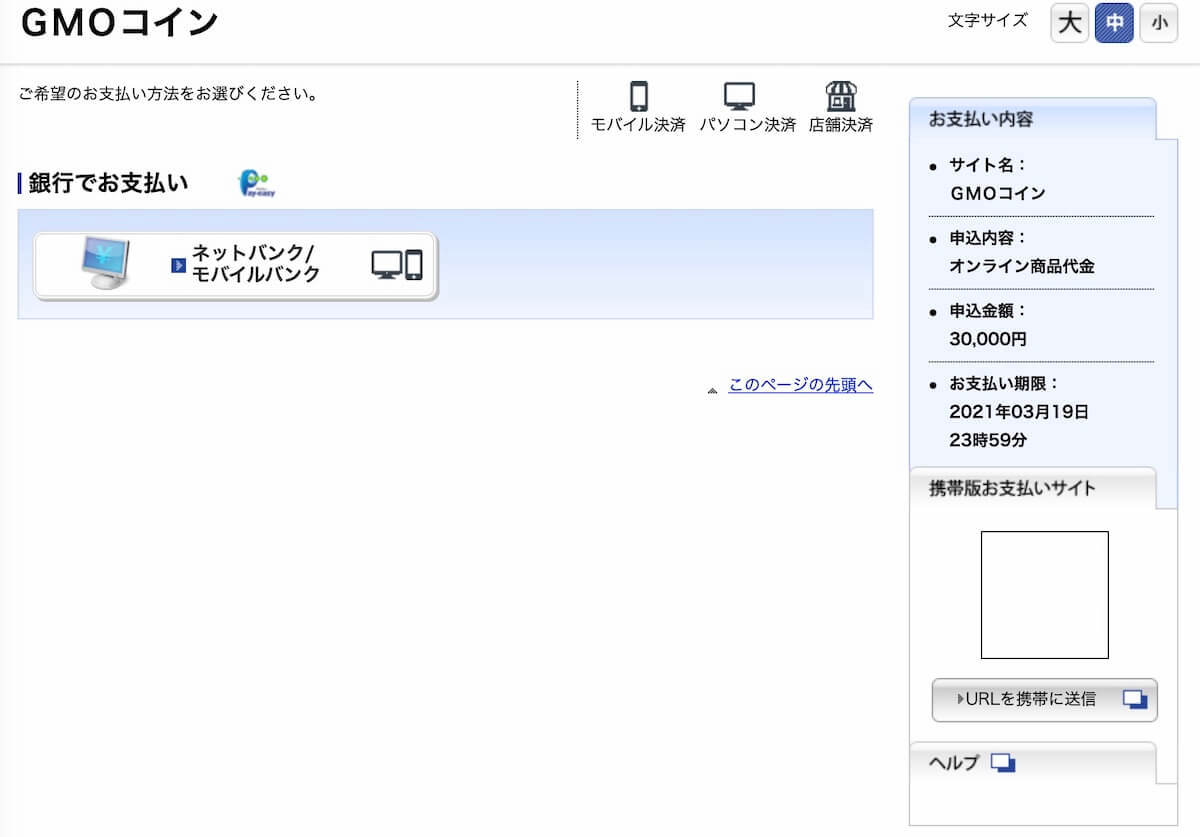
Task: Click the 23時59分 time text
Action: tap(988, 440)
